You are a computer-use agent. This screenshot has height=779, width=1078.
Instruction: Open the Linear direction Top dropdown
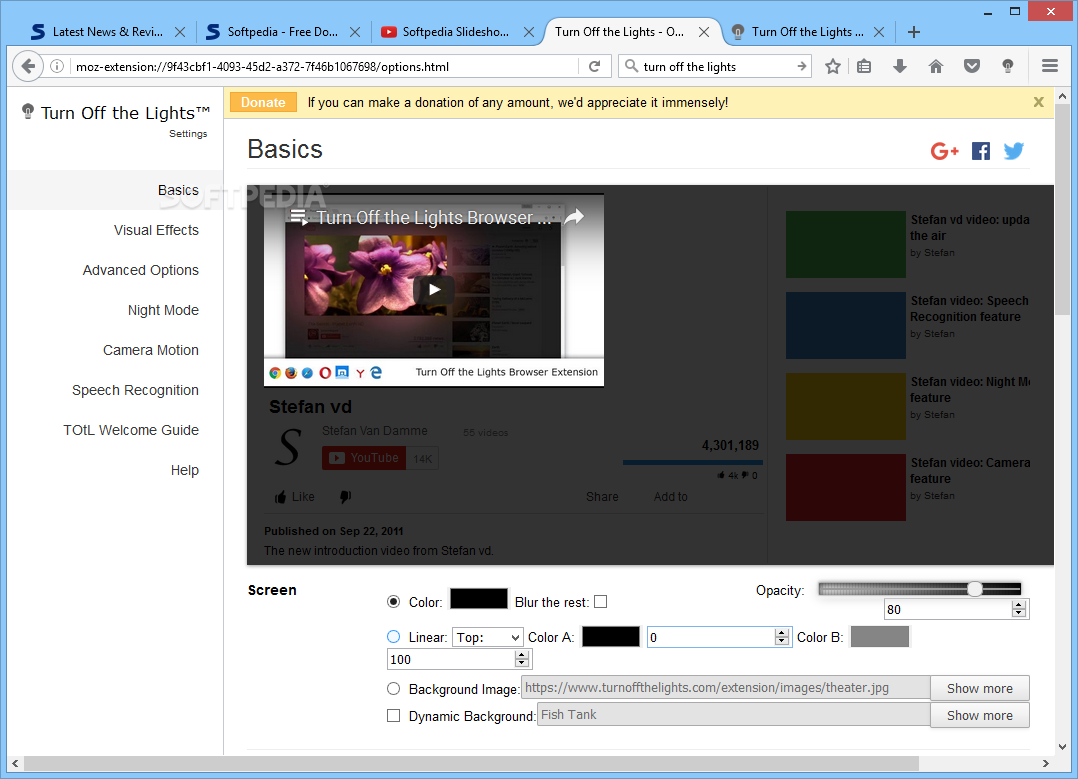point(487,637)
